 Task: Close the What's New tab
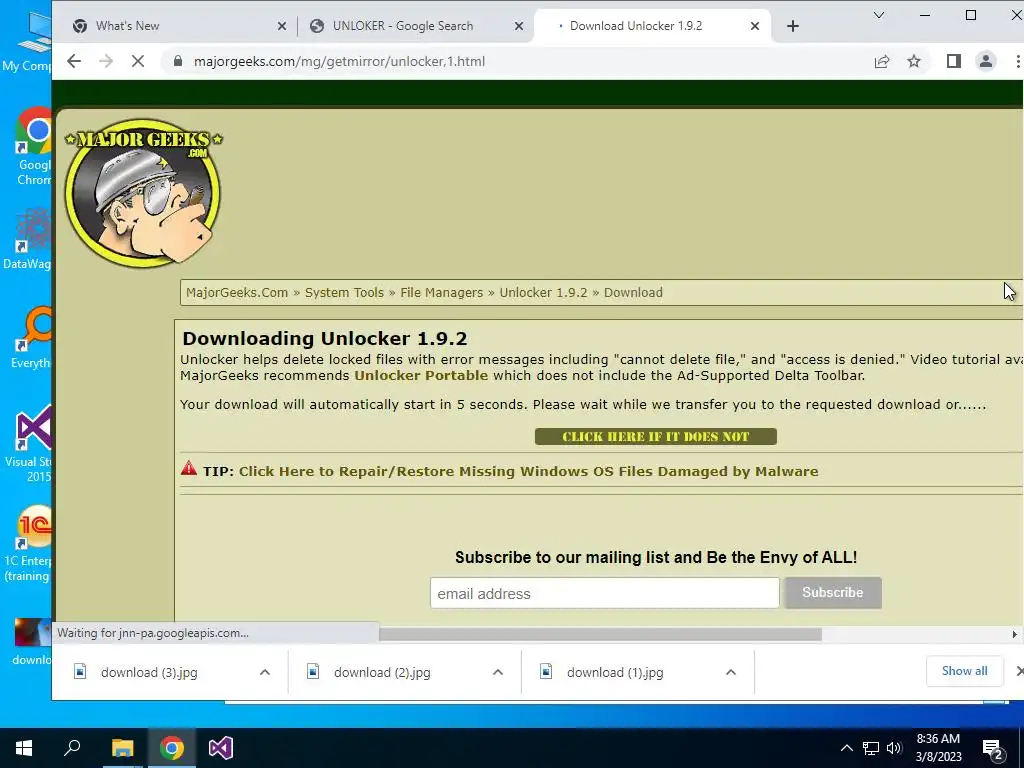[x=281, y=26]
